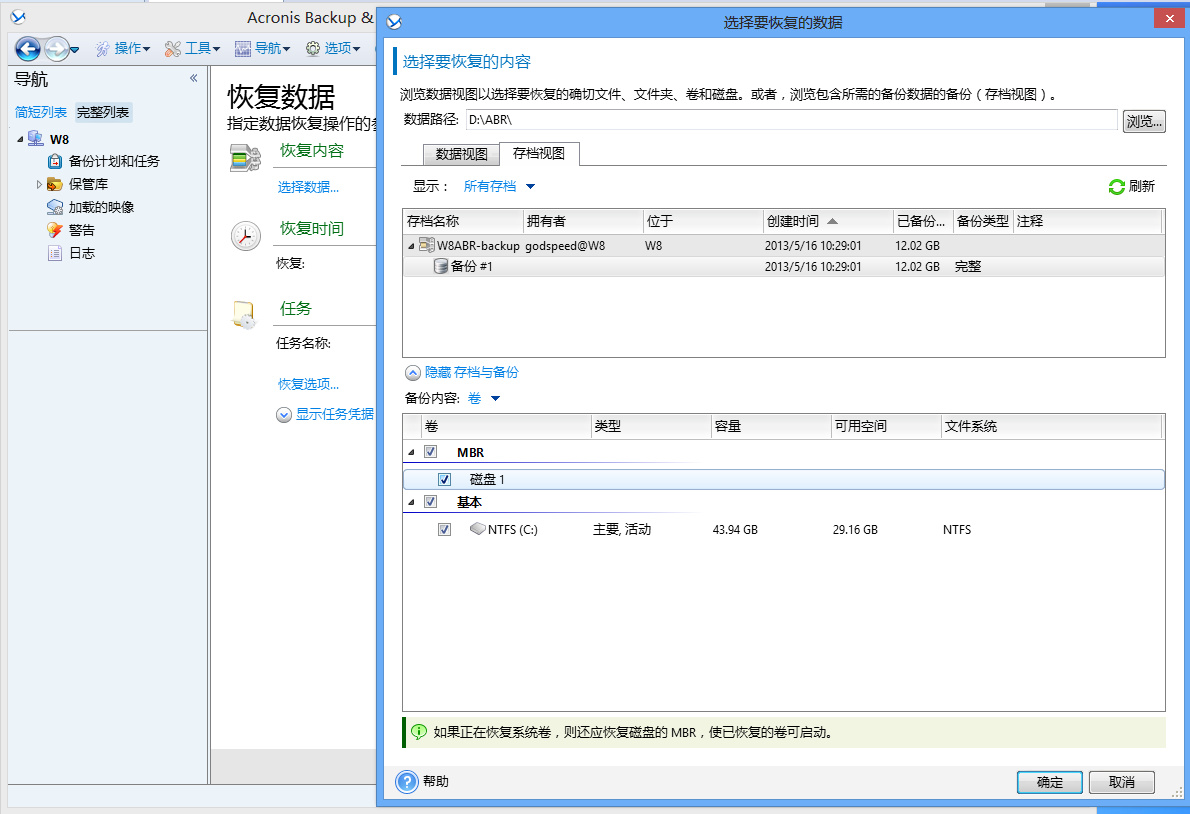Hide archives and backups section (隐藏 存档与备份)
Image resolution: width=1190 pixels, height=814 pixels.
(461, 372)
